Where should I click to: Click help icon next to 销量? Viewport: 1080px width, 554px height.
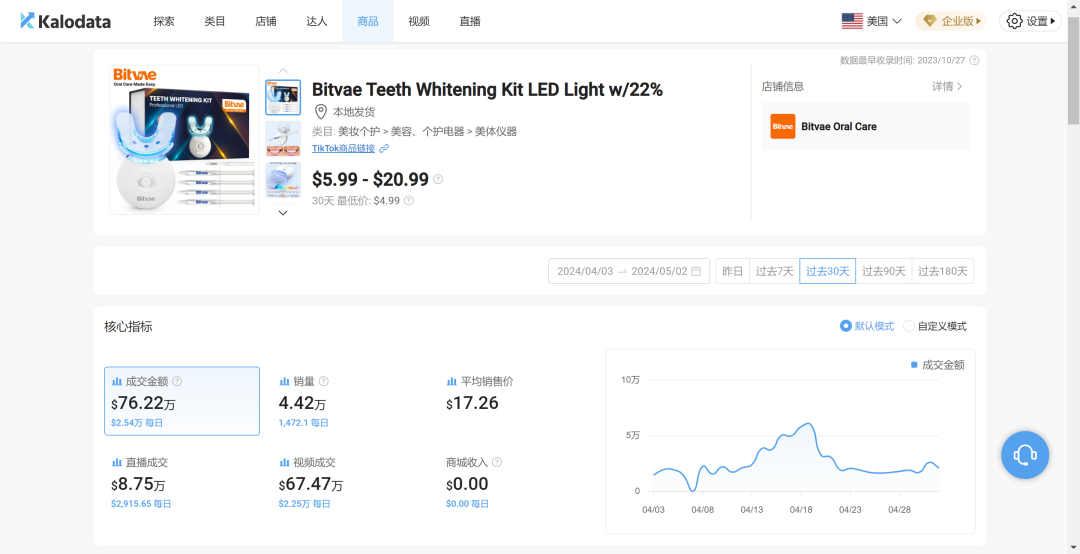pos(324,381)
